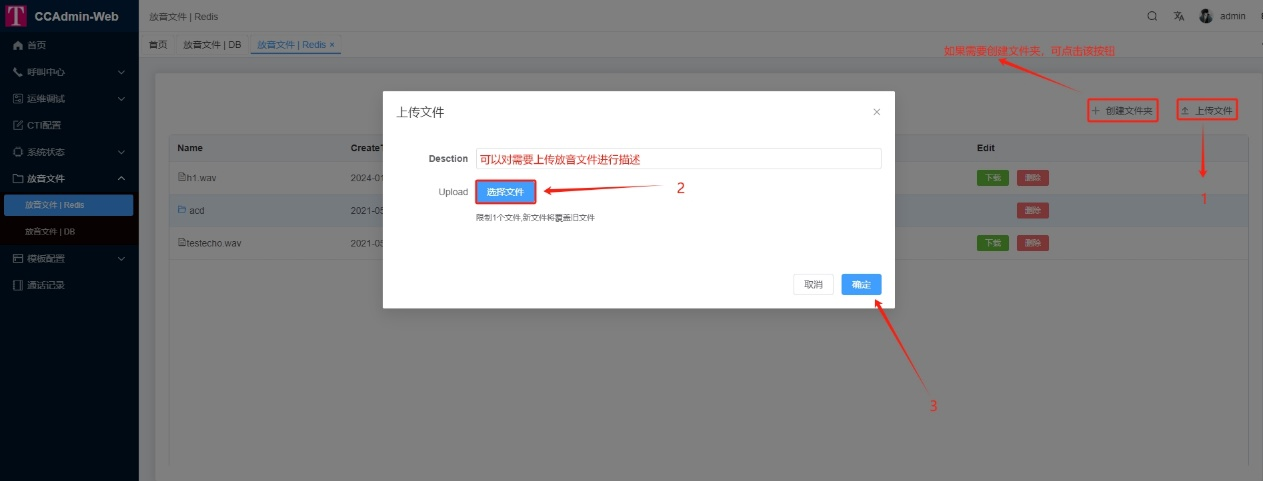The width and height of the screenshot is (1263, 481).
Task: Click the 创建文件夹 button
Action: point(1122,110)
